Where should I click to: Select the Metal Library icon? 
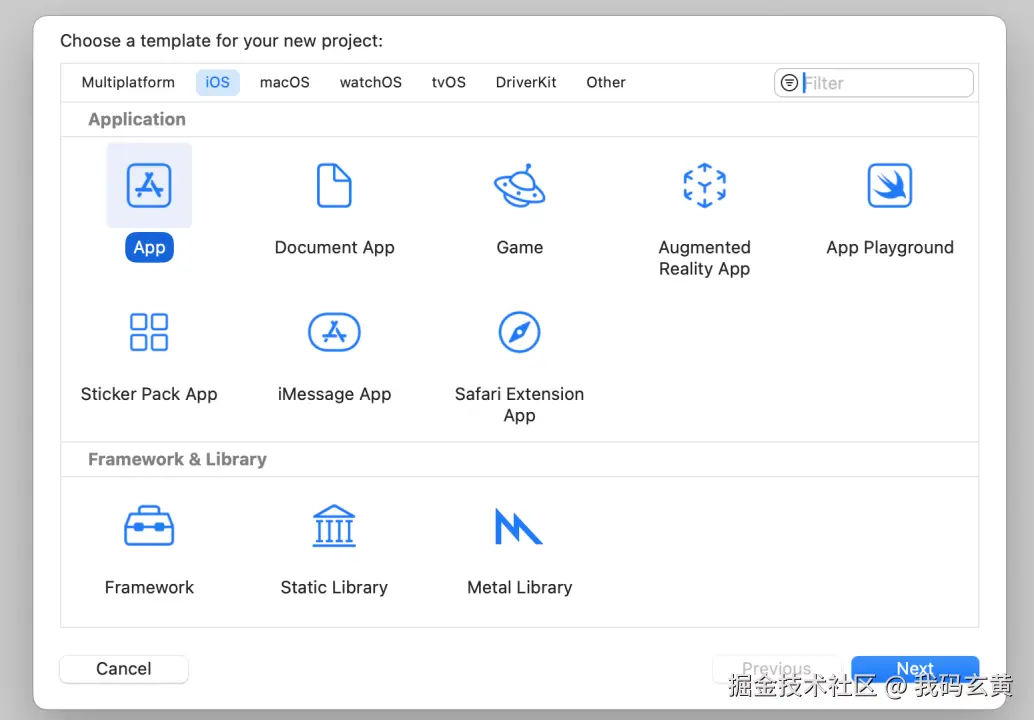pos(519,525)
